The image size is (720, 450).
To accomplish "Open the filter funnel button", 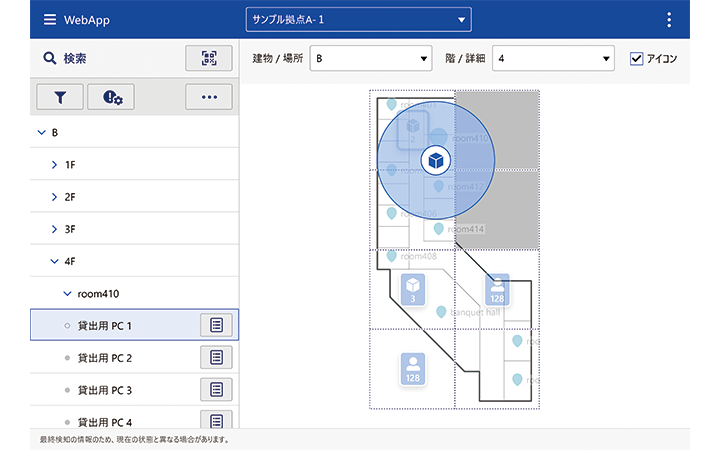I will [60, 97].
